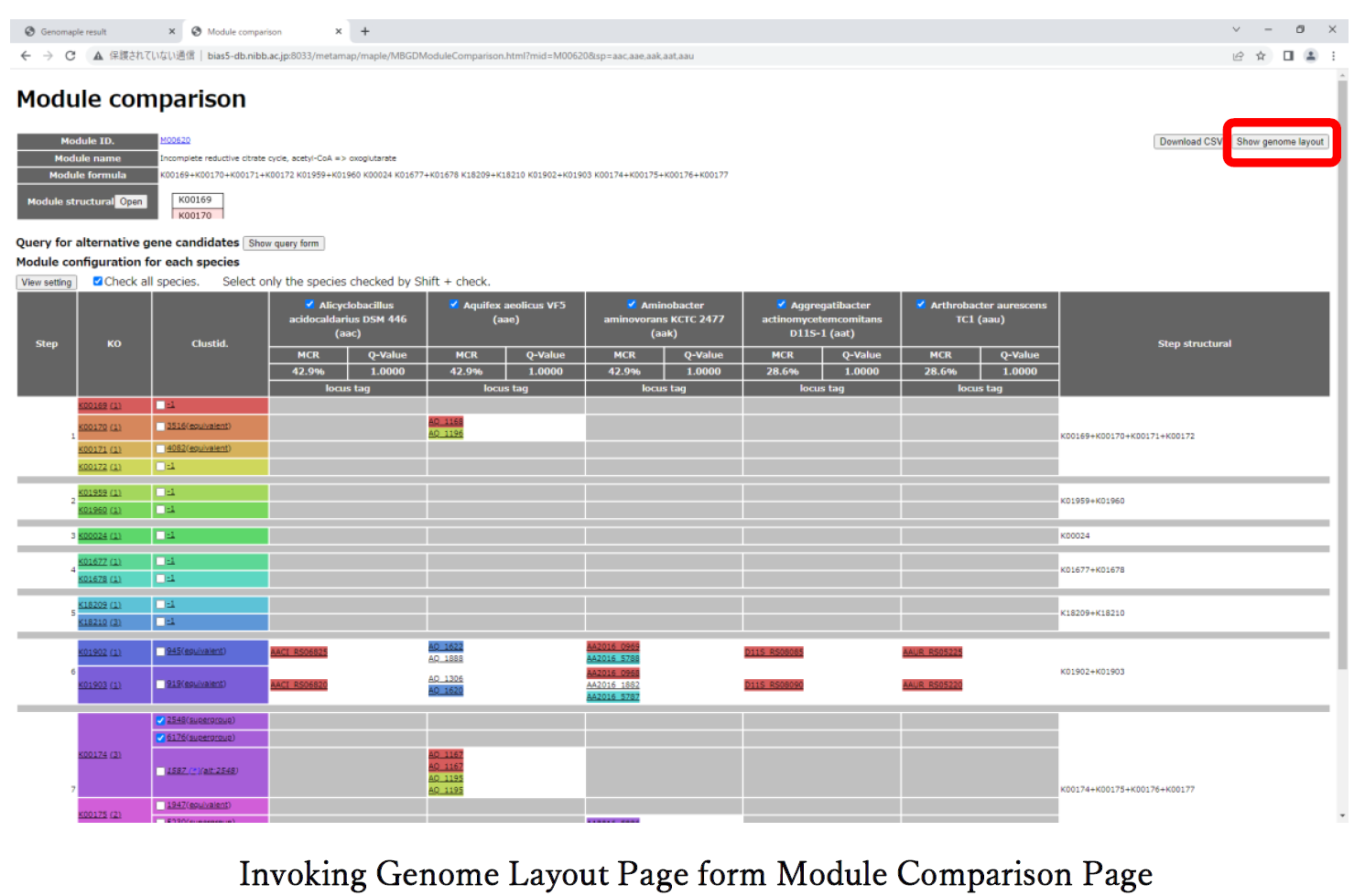Select the Module comparison tab
The image size is (1365, 896).
[261, 31]
